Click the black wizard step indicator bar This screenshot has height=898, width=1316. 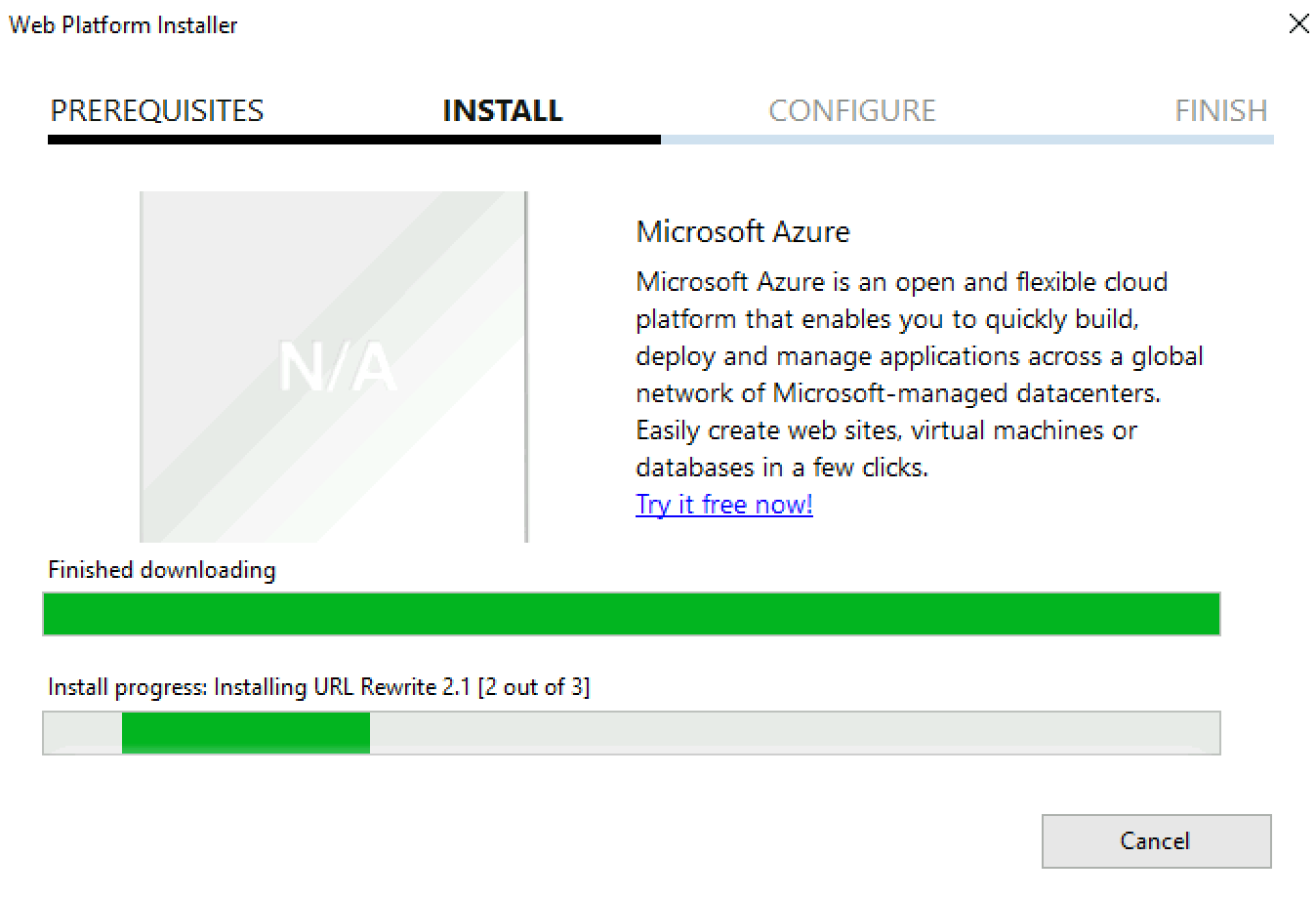pos(354,140)
